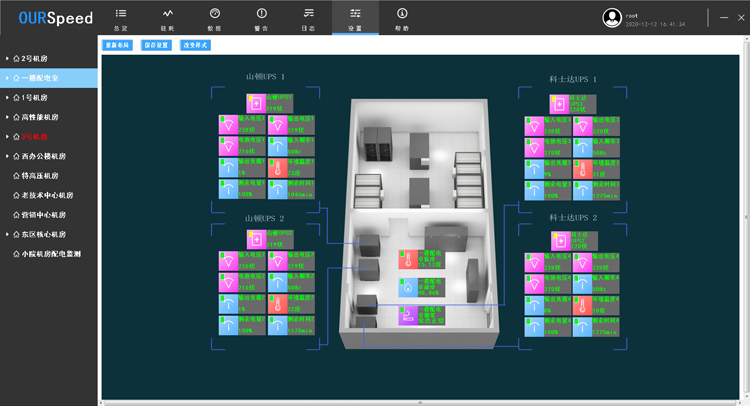Viewport: 750px width, 406px height.
Task: Click the 保存设置 button
Action: [156, 45]
